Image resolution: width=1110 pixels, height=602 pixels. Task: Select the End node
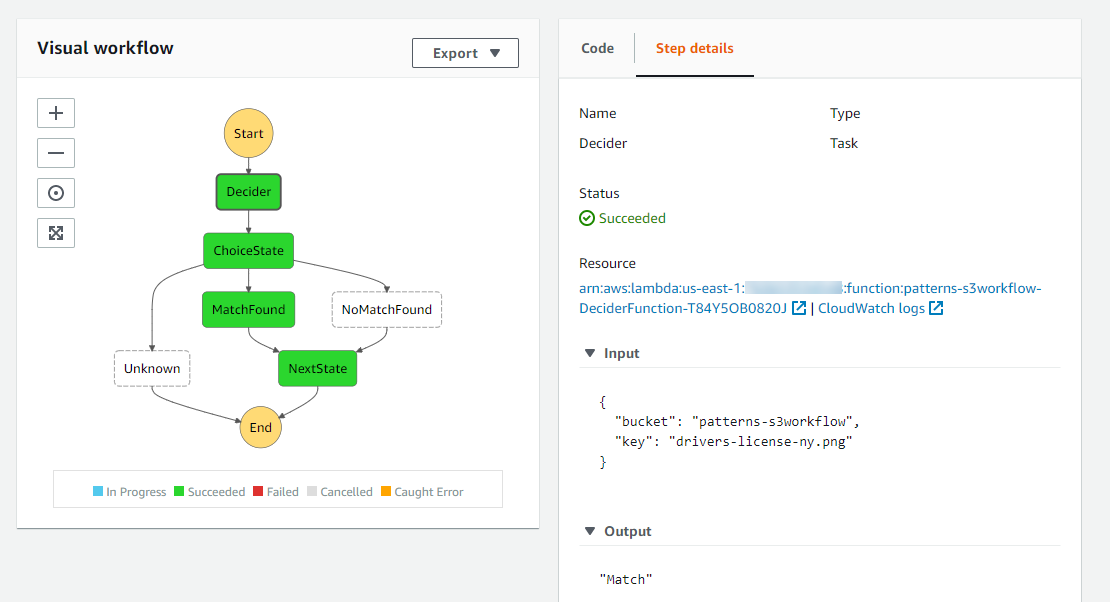point(261,427)
